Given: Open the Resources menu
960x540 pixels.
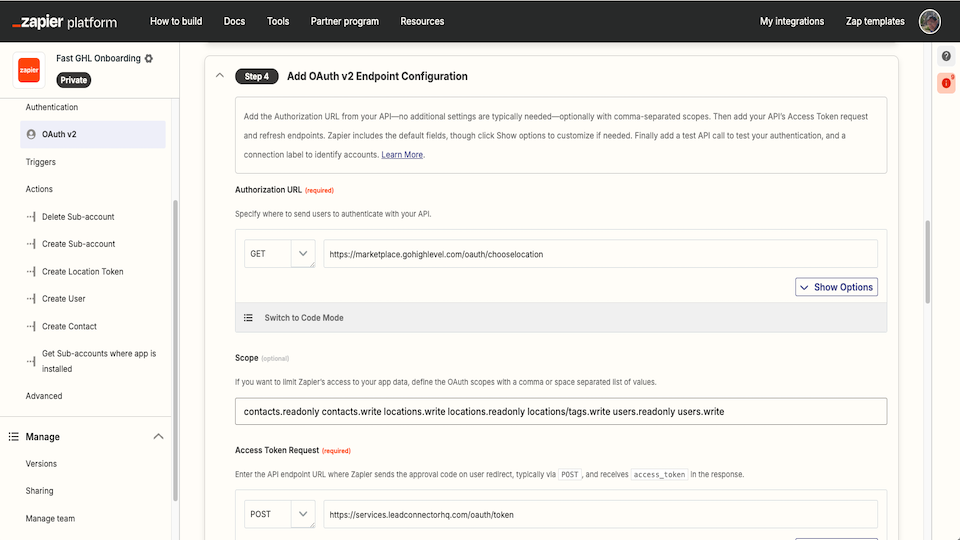Looking at the screenshot, I should coord(422,21).
